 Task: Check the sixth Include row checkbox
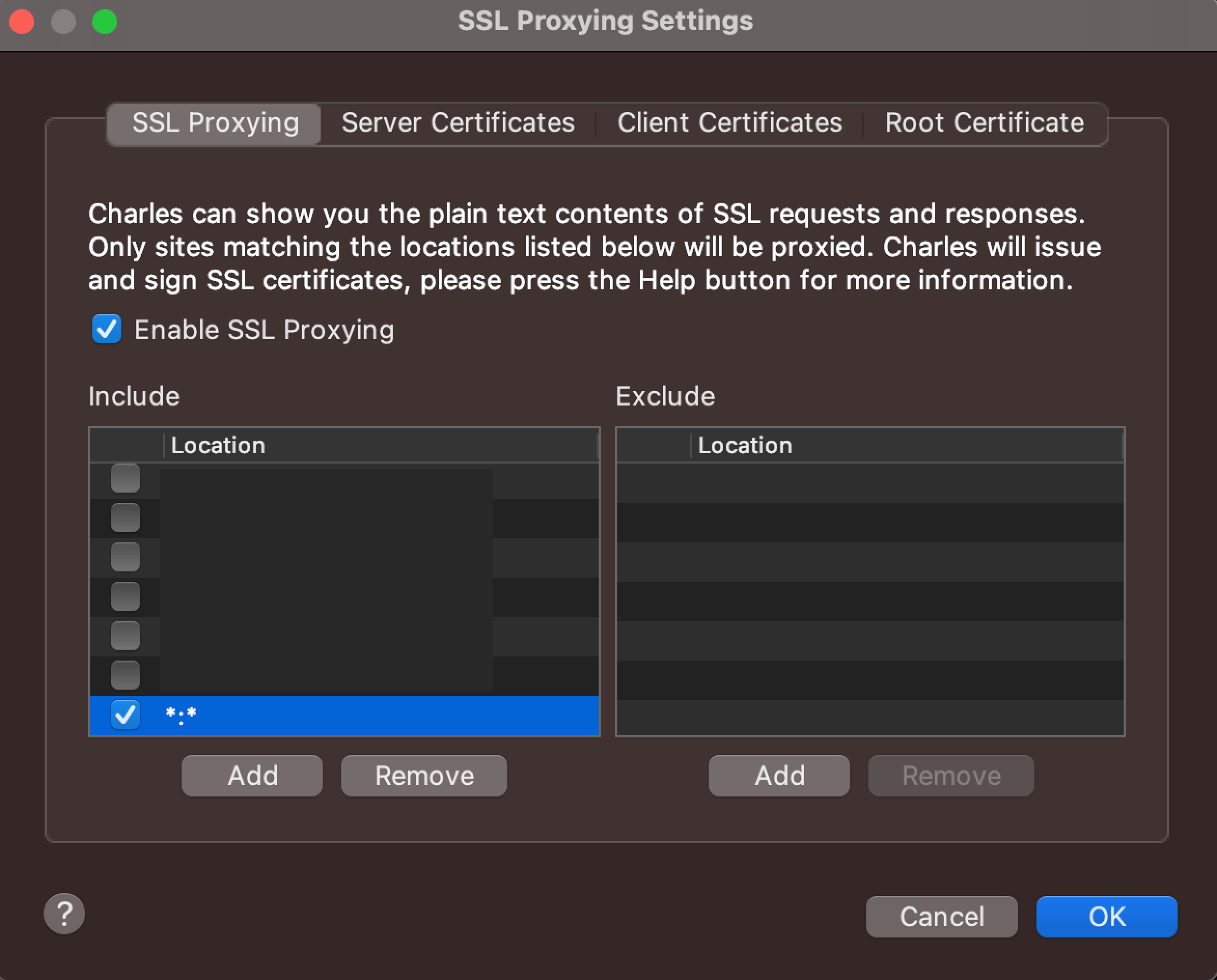click(125, 676)
